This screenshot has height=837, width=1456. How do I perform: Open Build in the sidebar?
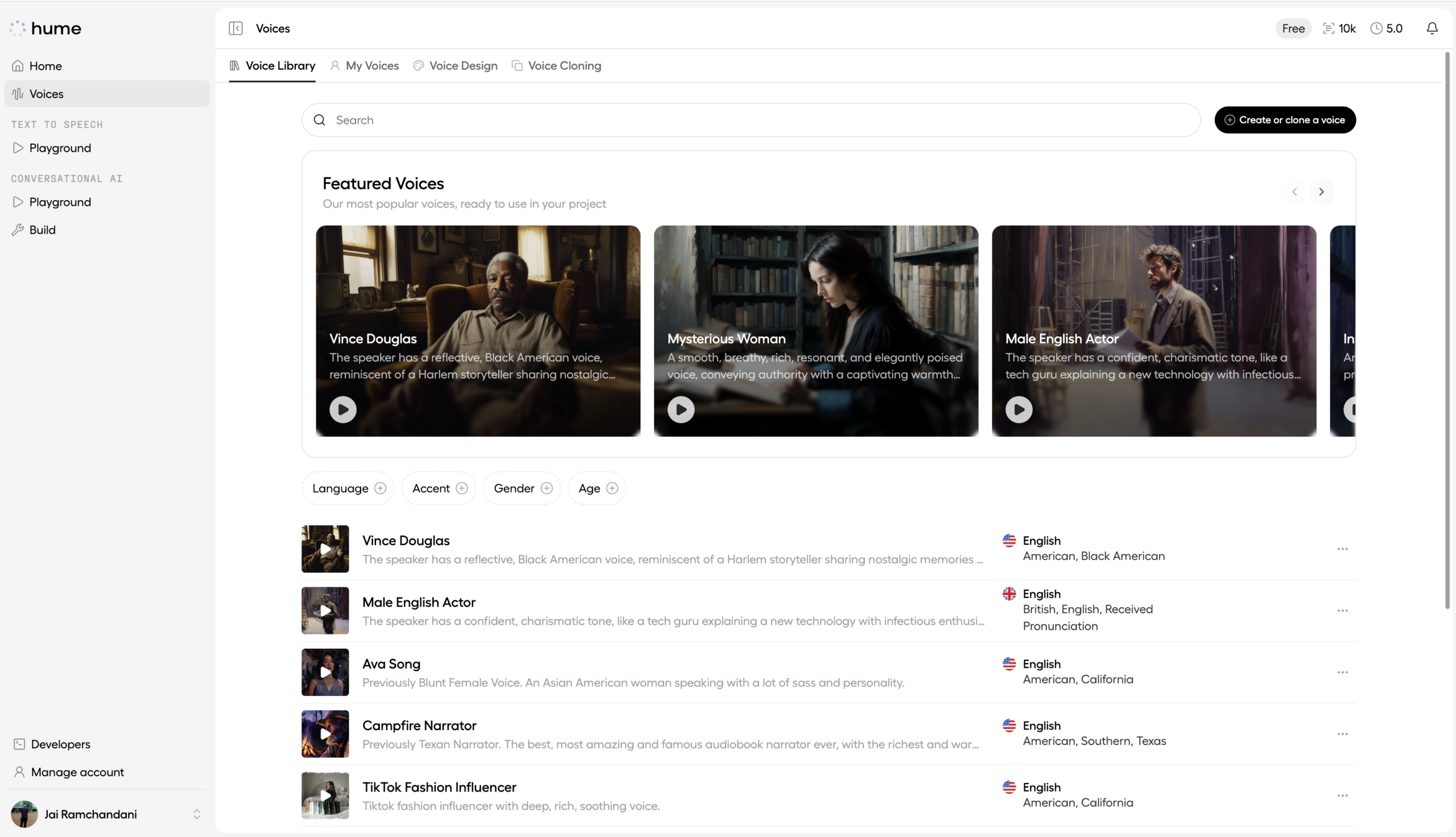pyautogui.click(x=107, y=229)
